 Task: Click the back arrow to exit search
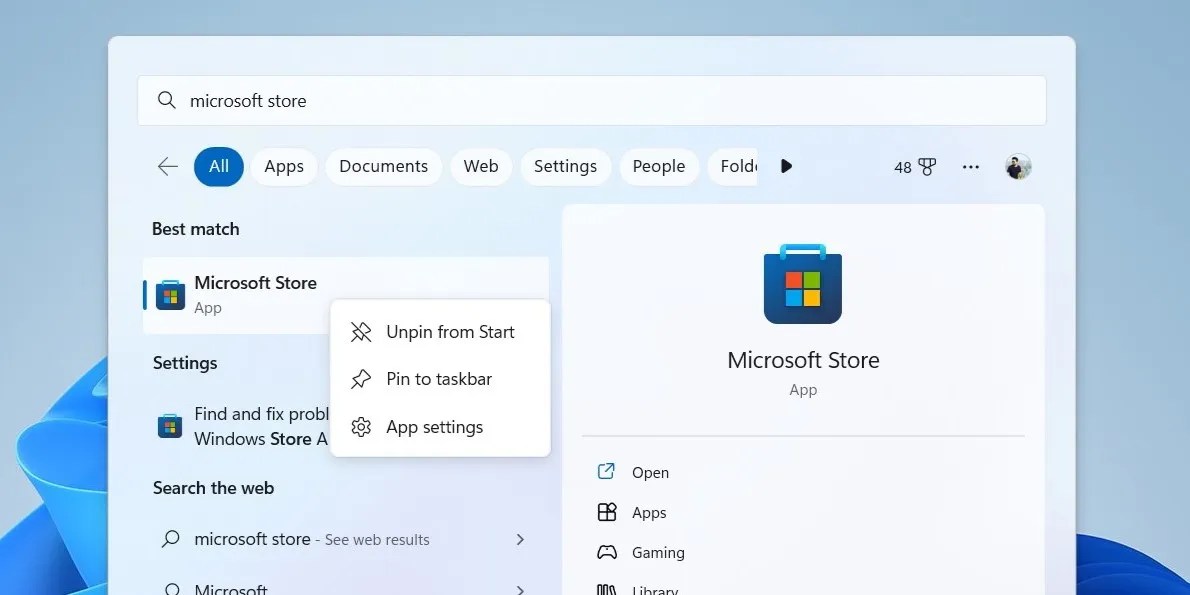coord(166,166)
